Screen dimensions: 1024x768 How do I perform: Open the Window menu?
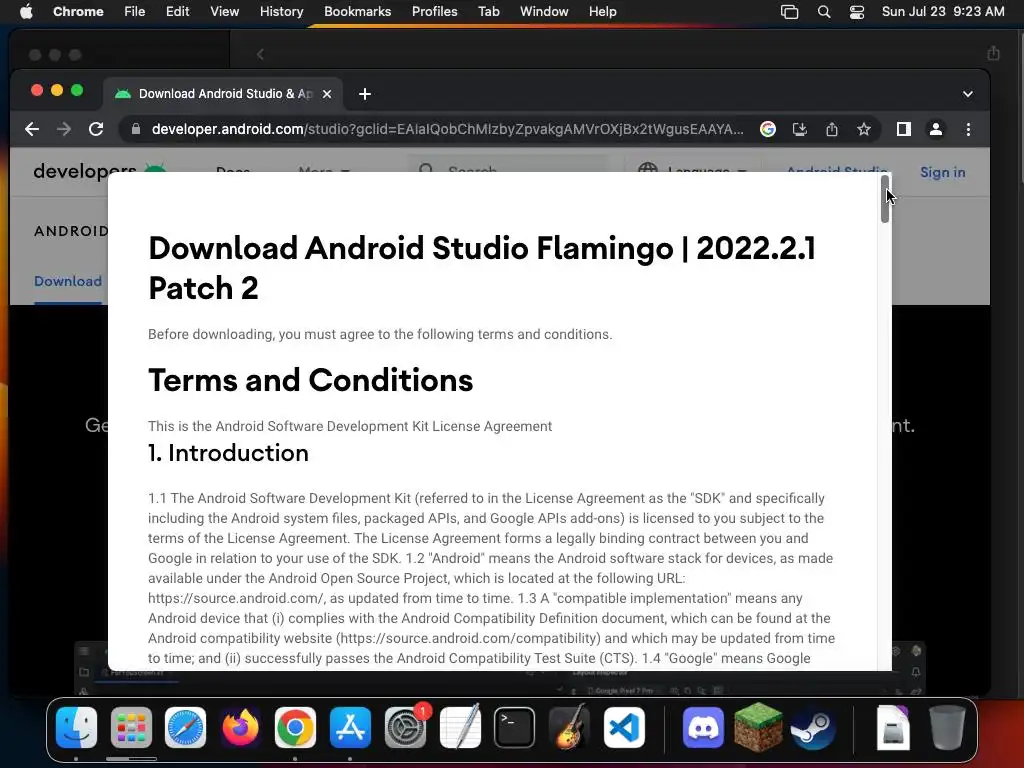point(544,12)
